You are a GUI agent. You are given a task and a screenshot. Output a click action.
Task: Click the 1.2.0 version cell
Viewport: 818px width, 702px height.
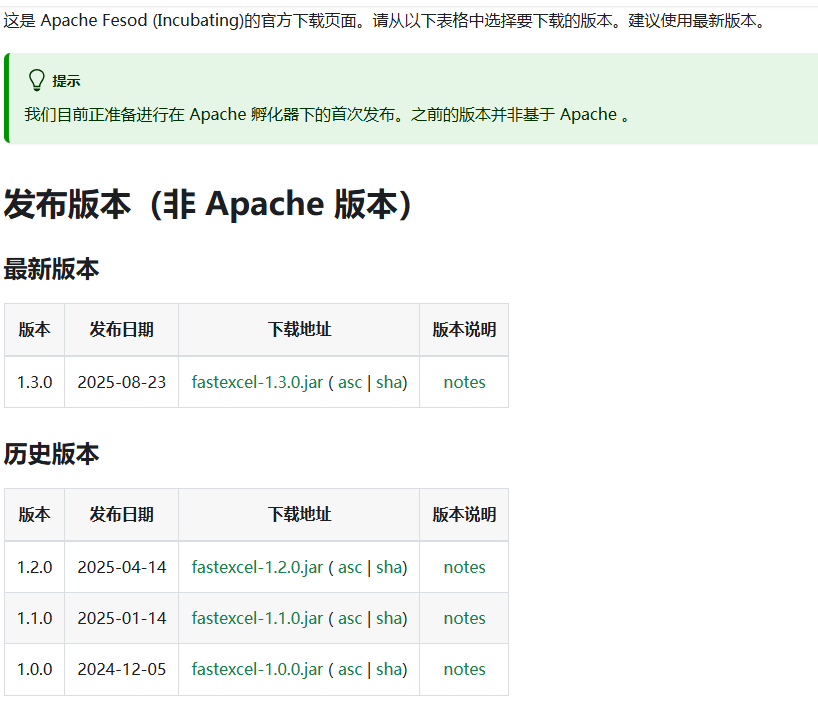tap(34, 567)
